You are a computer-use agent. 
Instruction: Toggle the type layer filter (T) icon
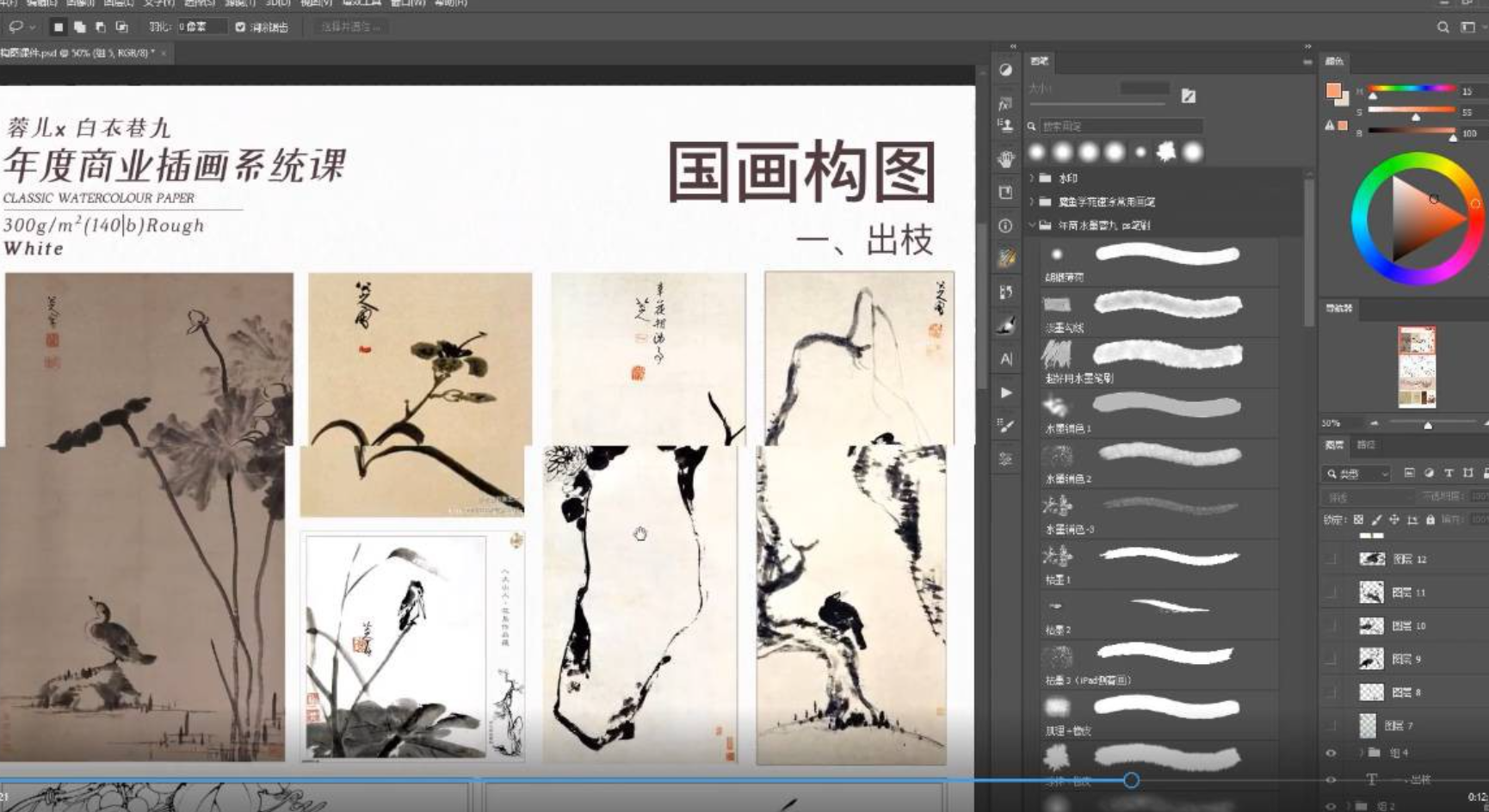(x=1449, y=473)
